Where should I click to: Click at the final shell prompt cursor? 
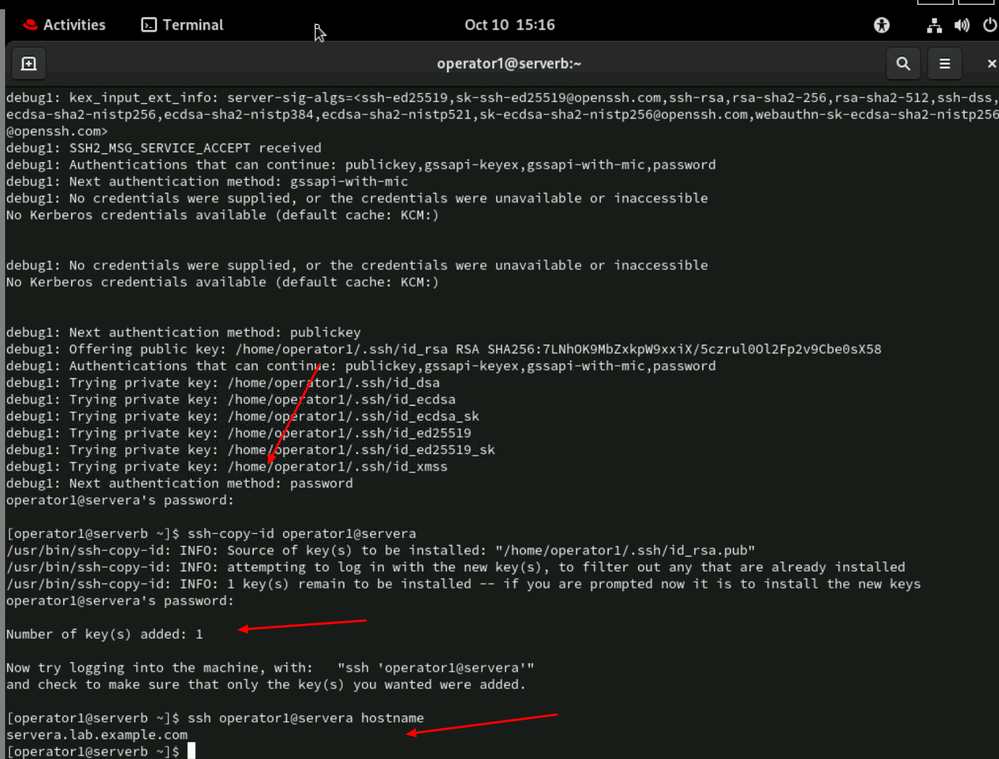tap(191, 751)
